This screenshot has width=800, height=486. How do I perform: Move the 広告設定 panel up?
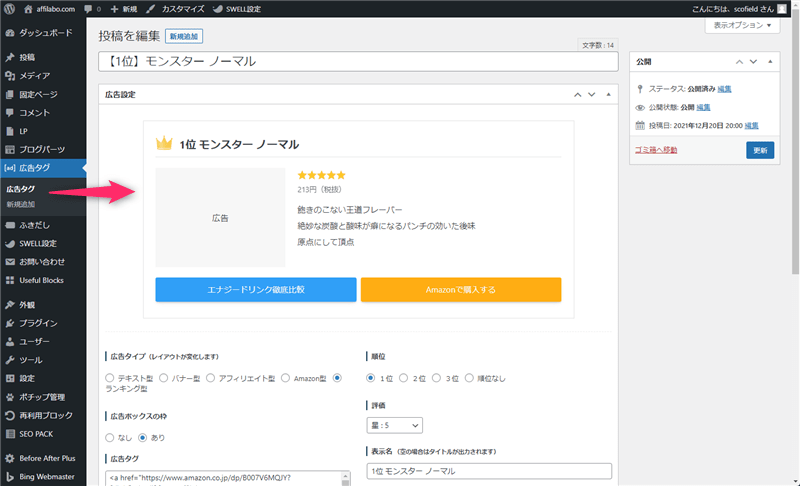pos(578,94)
